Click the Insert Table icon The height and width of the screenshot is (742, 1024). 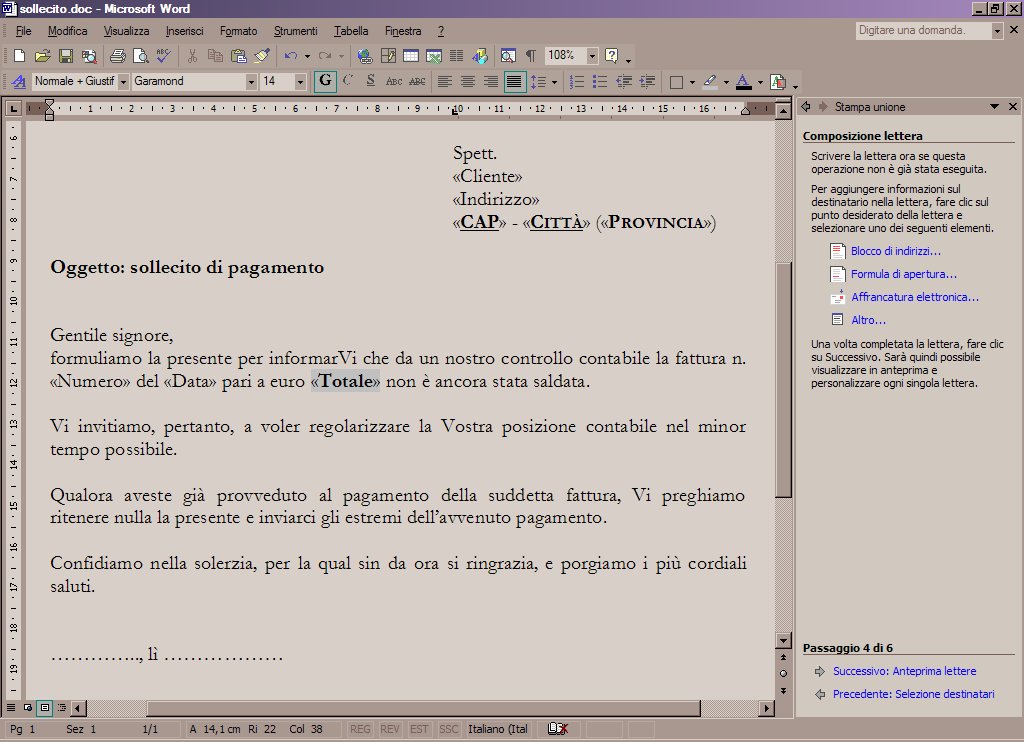pos(410,56)
